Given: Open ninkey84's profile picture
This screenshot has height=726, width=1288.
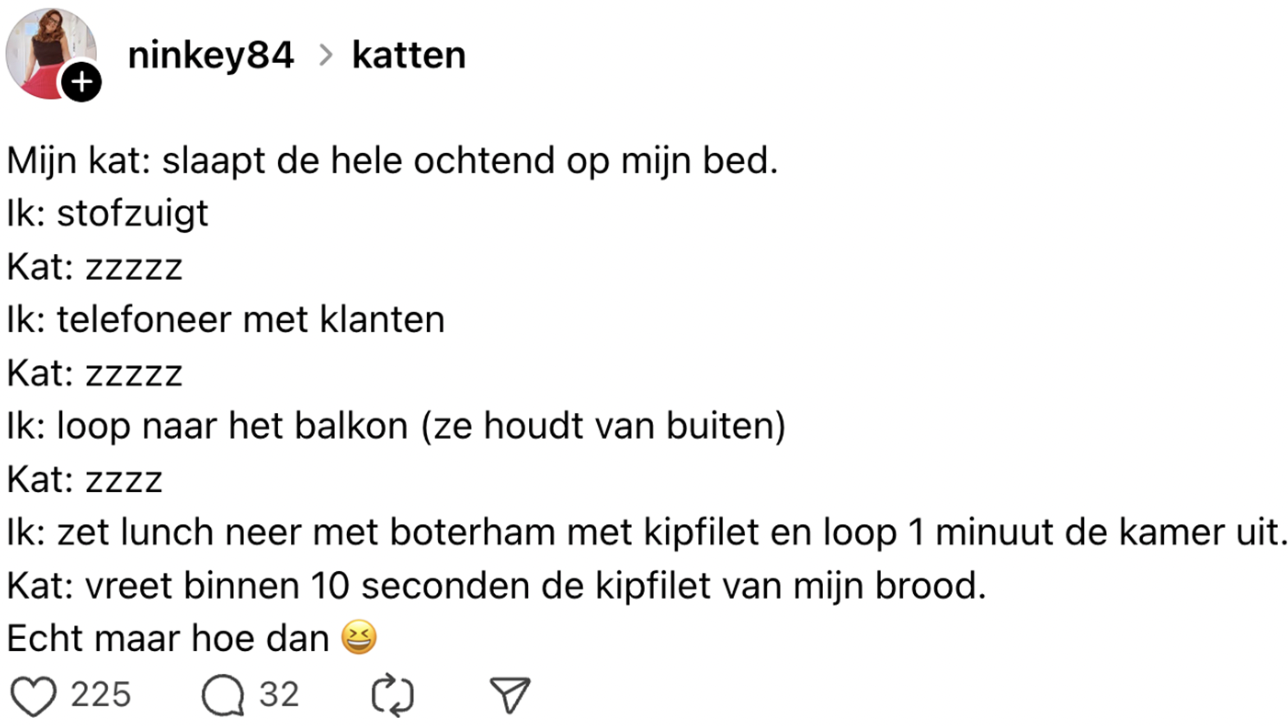Looking at the screenshot, I should click(50, 50).
